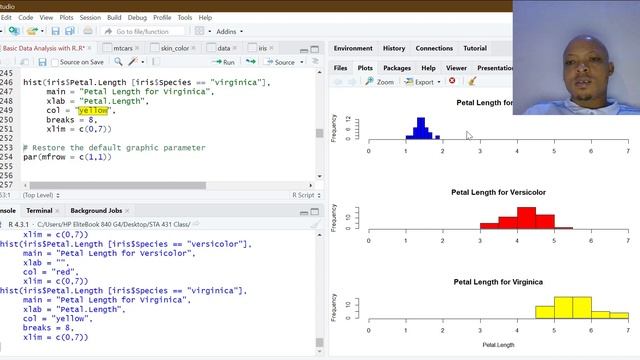Click the Source button
640x360 pixels.
pos(281,62)
